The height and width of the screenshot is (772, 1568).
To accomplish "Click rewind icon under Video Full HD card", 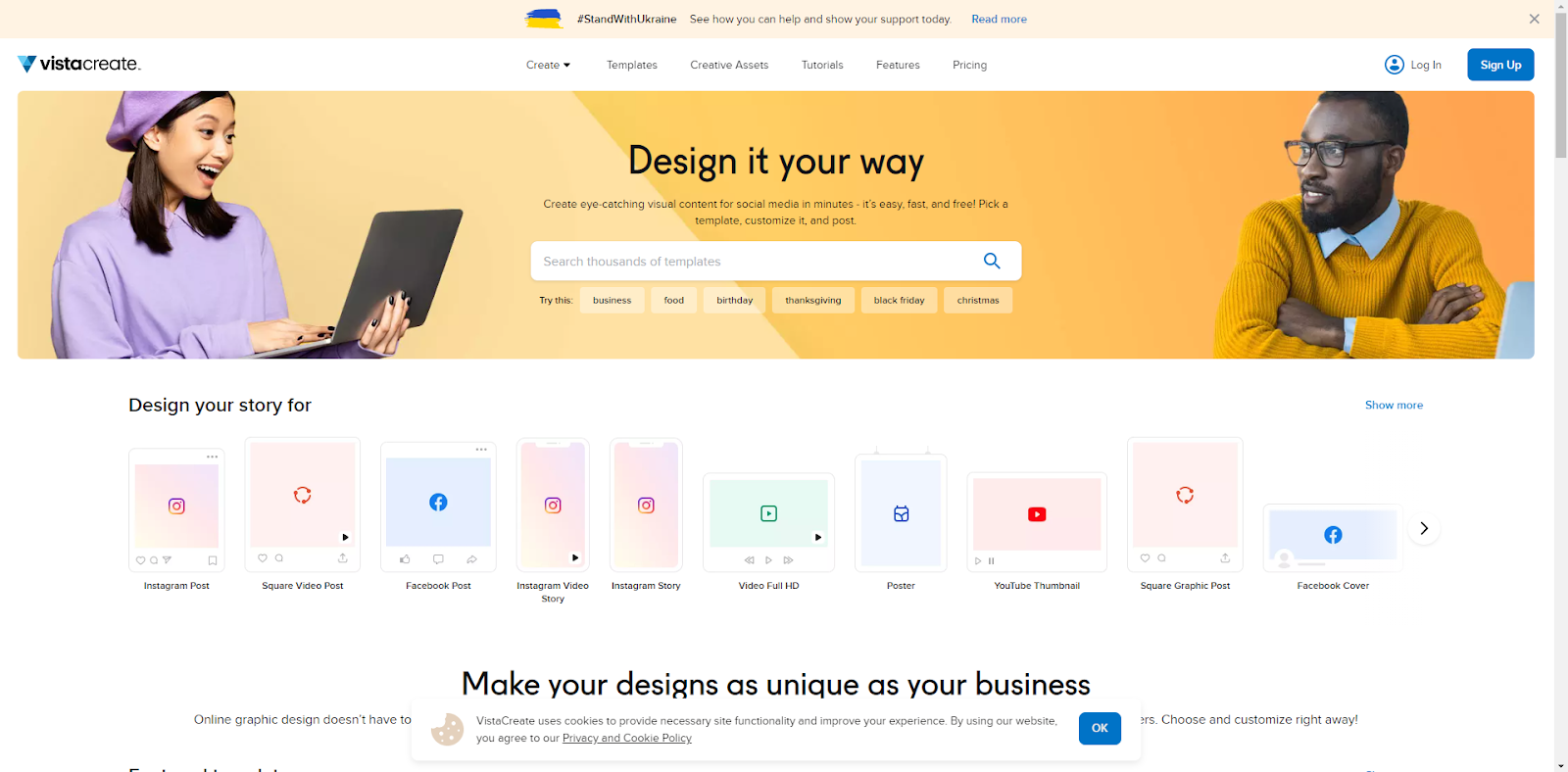I will [749, 560].
